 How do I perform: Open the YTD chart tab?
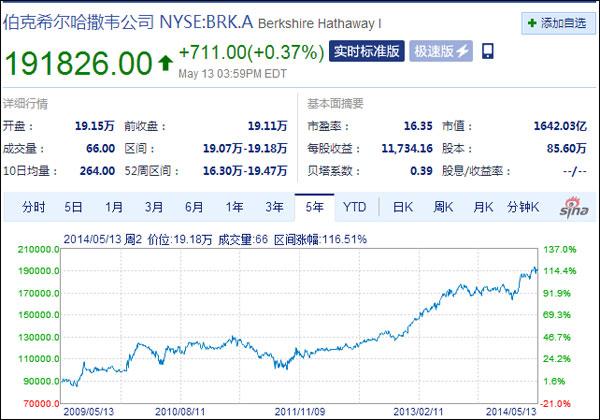[355, 207]
